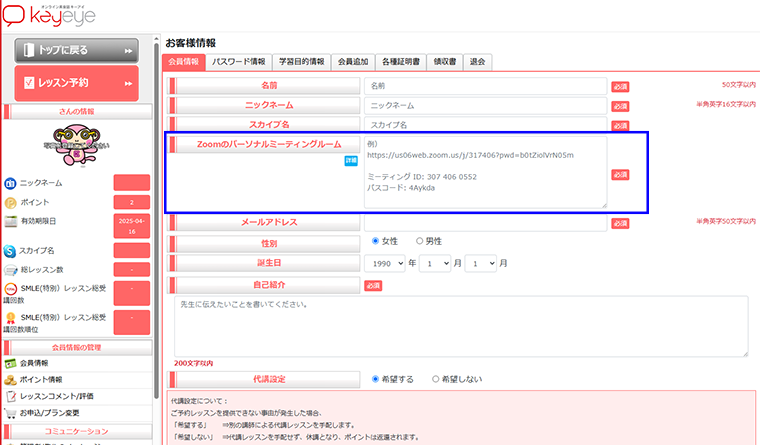The image size is (760, 445).
Task: Open レッスンコメント/評価 in sidebar
Action: tap(57, 396)
